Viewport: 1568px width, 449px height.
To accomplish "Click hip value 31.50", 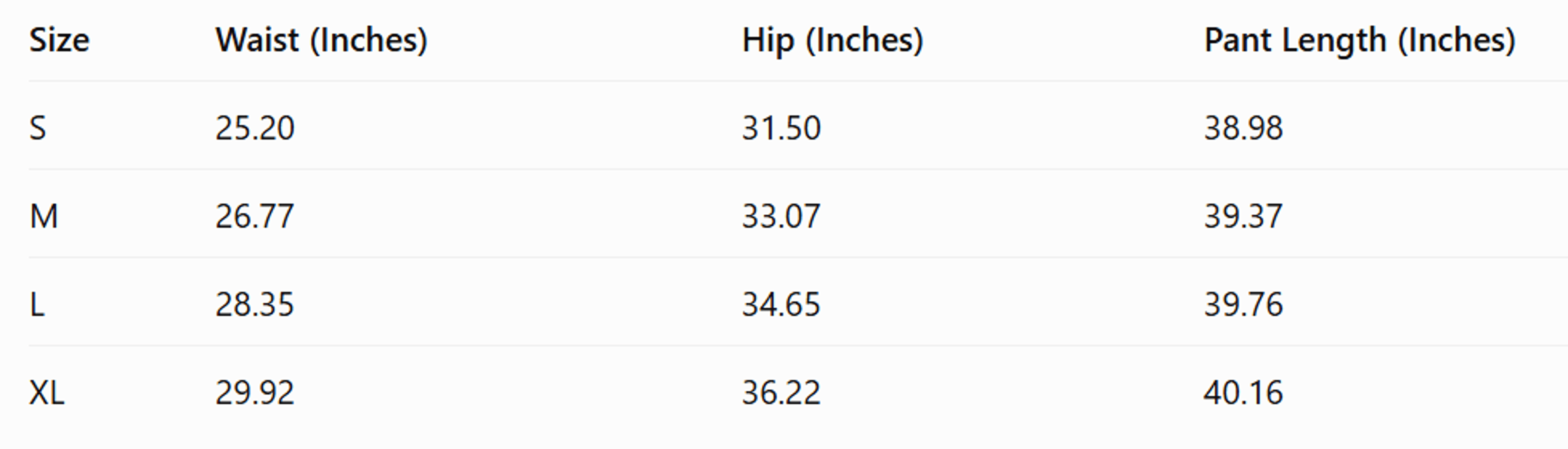I will pos(781,128).
